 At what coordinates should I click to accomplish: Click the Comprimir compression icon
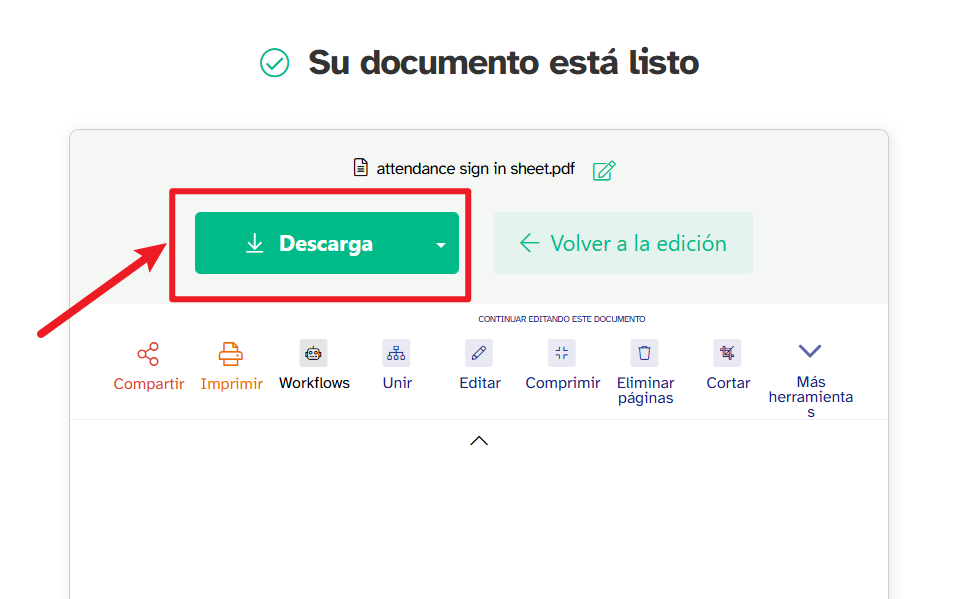click(x=561, y=352)
